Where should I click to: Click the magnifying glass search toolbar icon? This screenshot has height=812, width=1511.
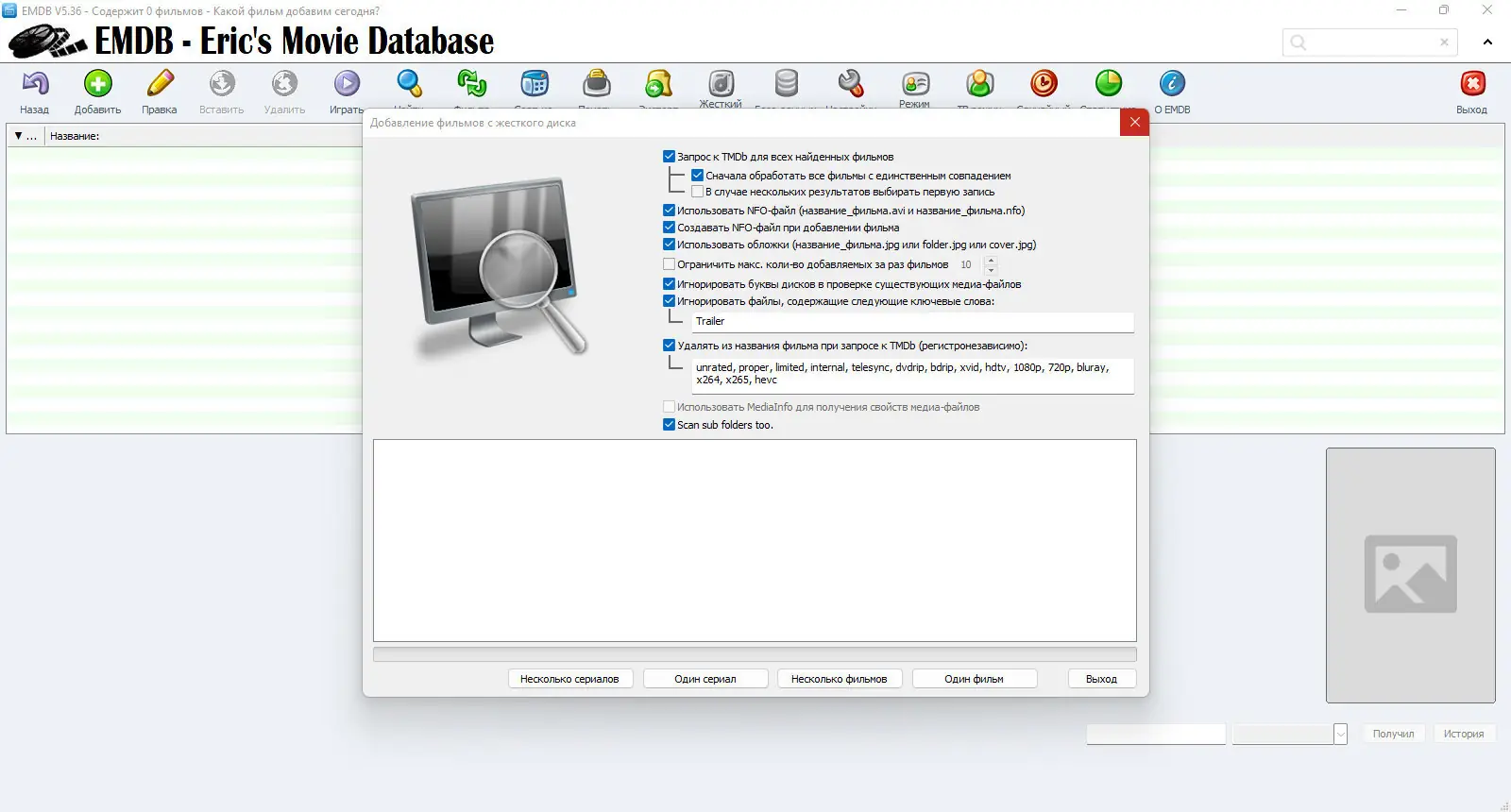(x=409, y=84)
